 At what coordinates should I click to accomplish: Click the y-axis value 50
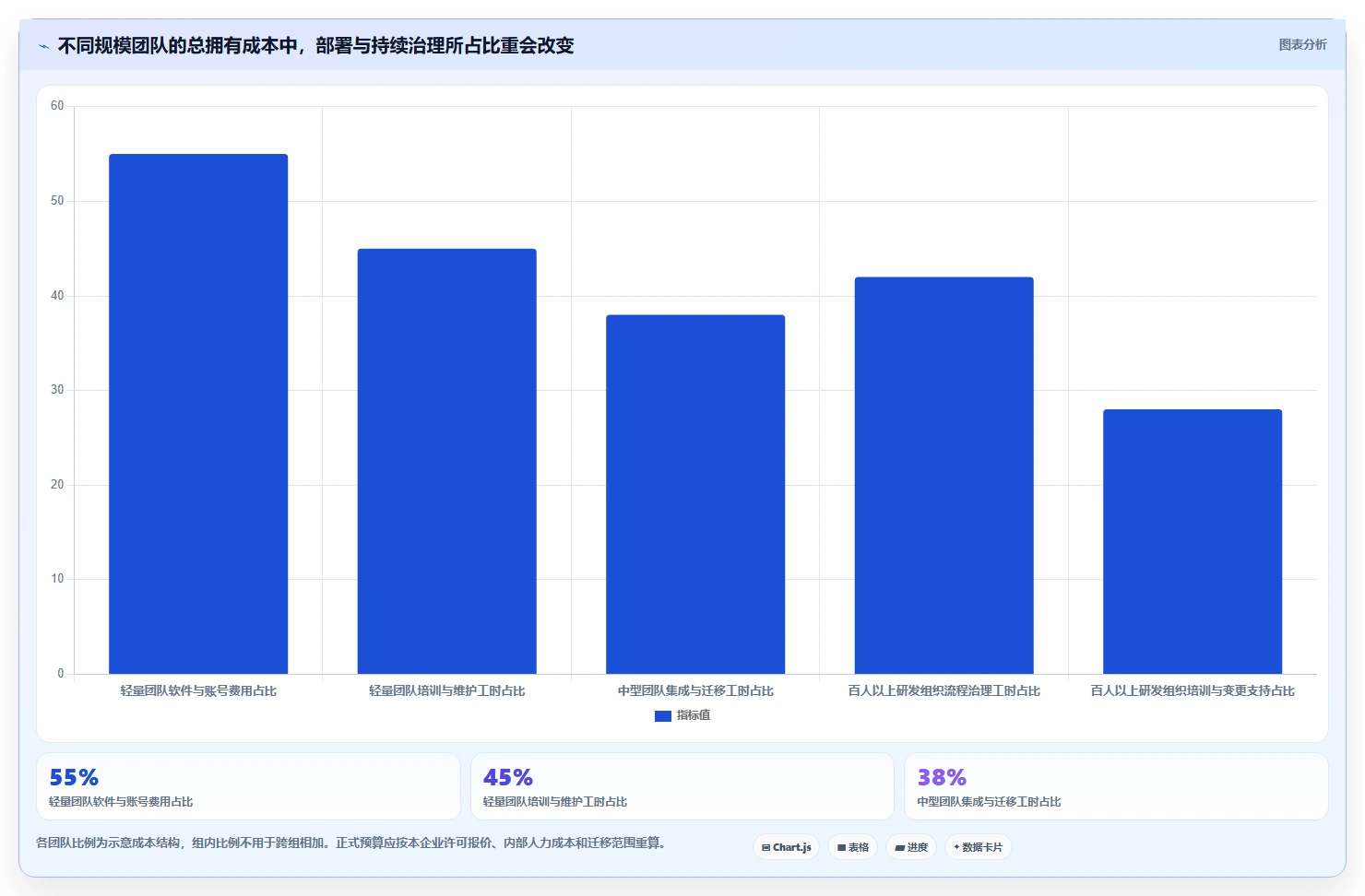[x=57, y=201]
